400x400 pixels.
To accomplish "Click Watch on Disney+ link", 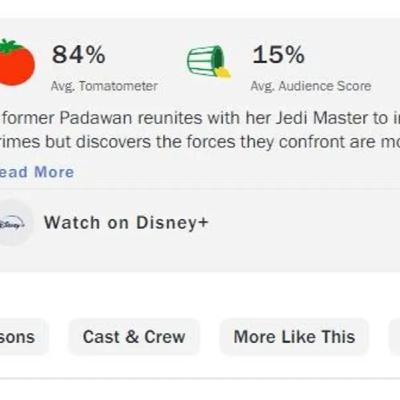I will click(126, 223).
